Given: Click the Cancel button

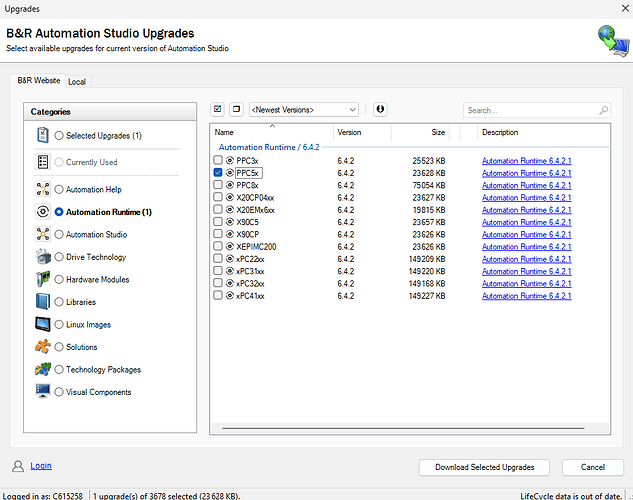Looking at the screenshot, I should click(593, 467).
